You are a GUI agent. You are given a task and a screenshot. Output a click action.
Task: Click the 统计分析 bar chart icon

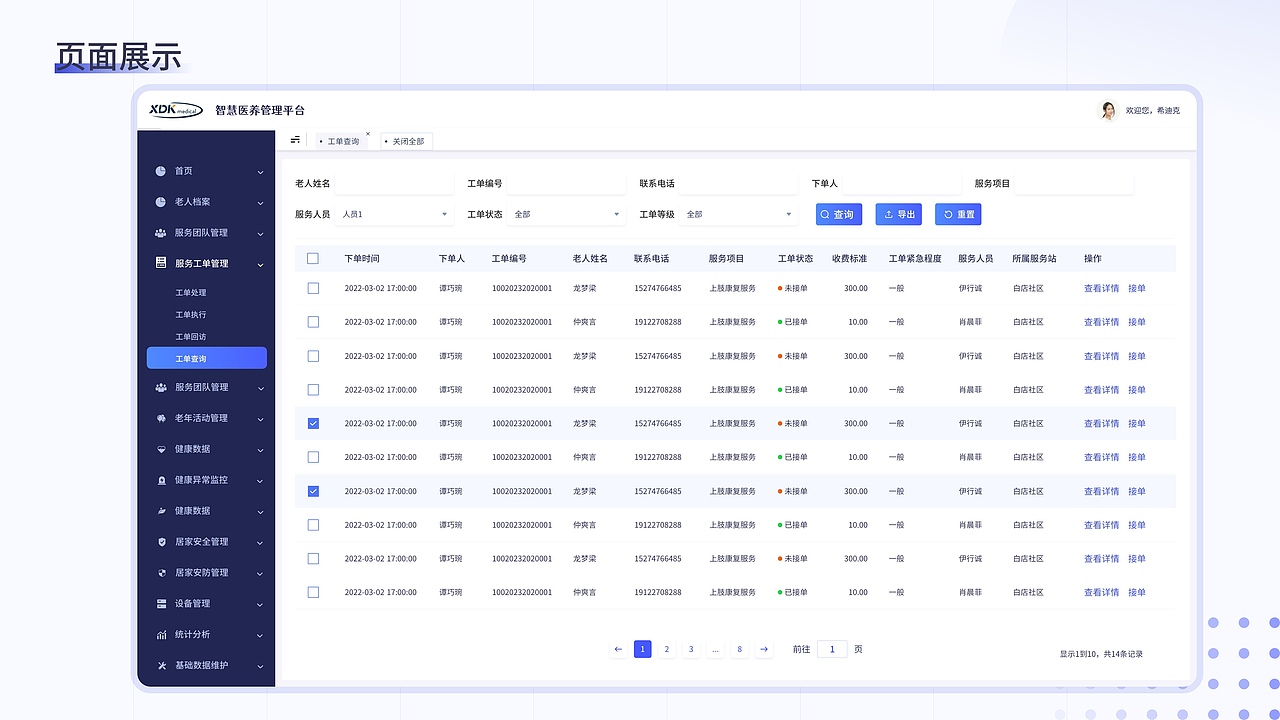(x=161, y=635)
